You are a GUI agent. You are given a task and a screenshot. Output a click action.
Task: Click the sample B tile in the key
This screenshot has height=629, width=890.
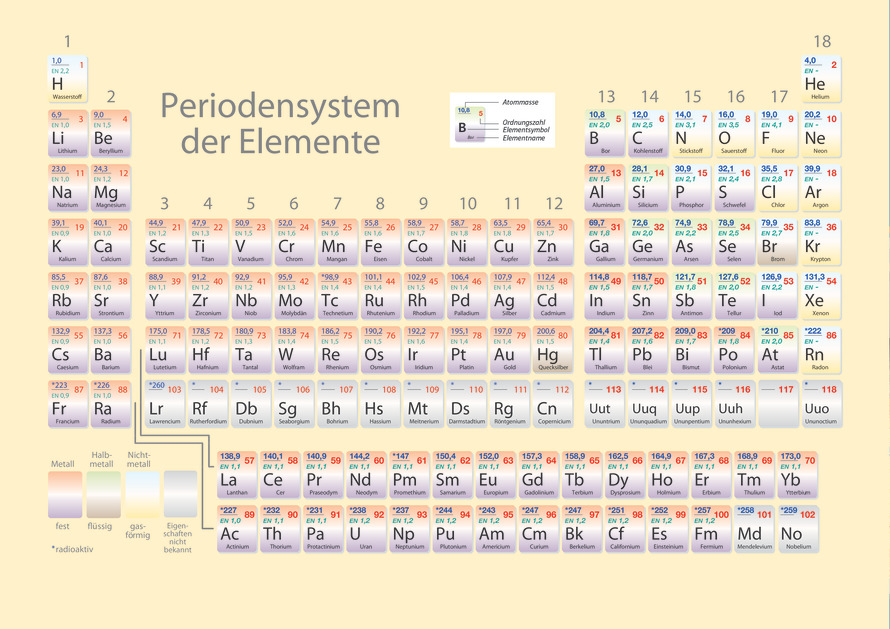point(471,124)
